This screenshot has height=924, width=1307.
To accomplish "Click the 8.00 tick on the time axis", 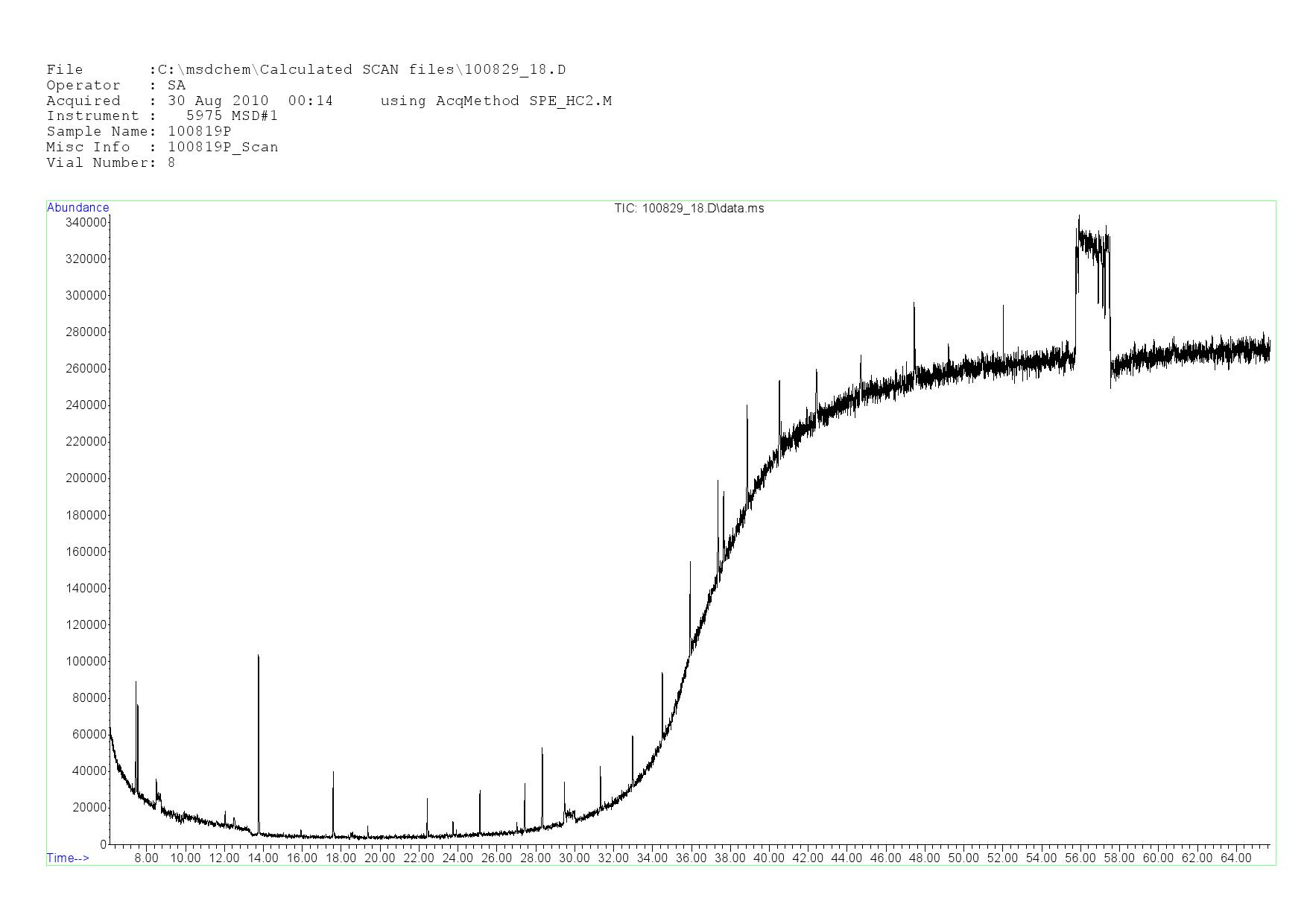I will 146,858.
